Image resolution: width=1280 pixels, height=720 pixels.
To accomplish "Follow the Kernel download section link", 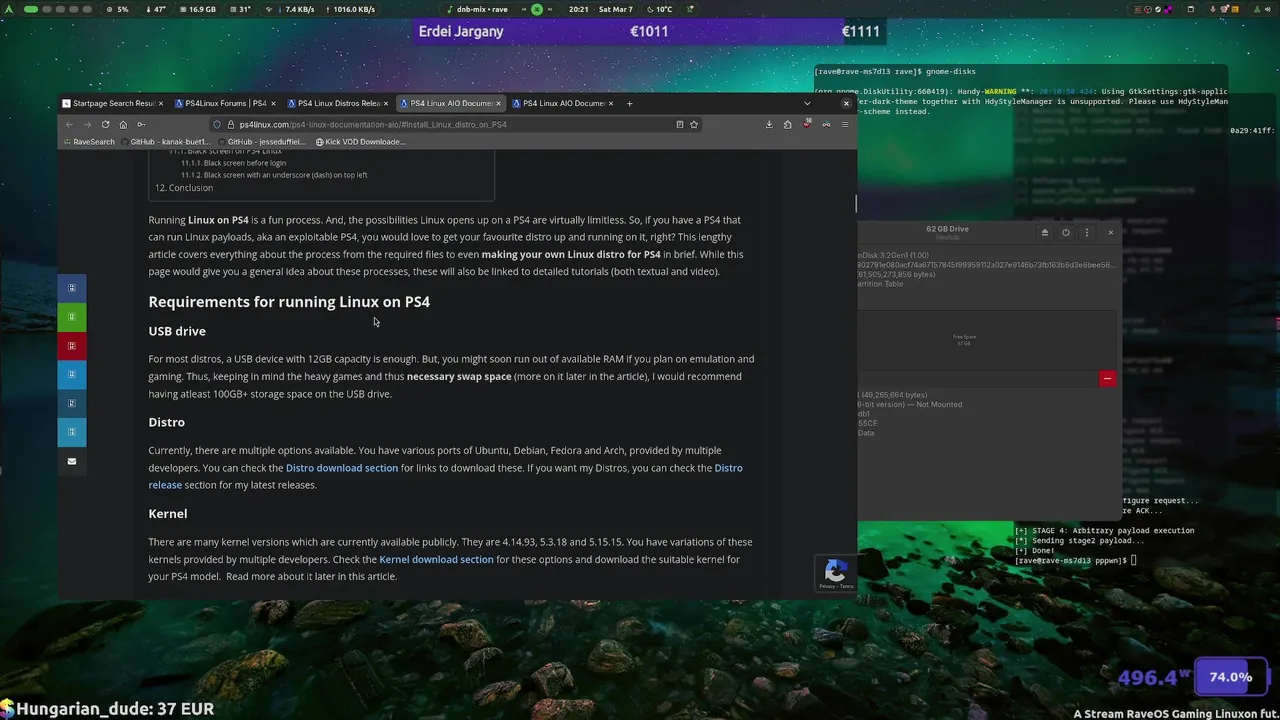I will 436,559.
